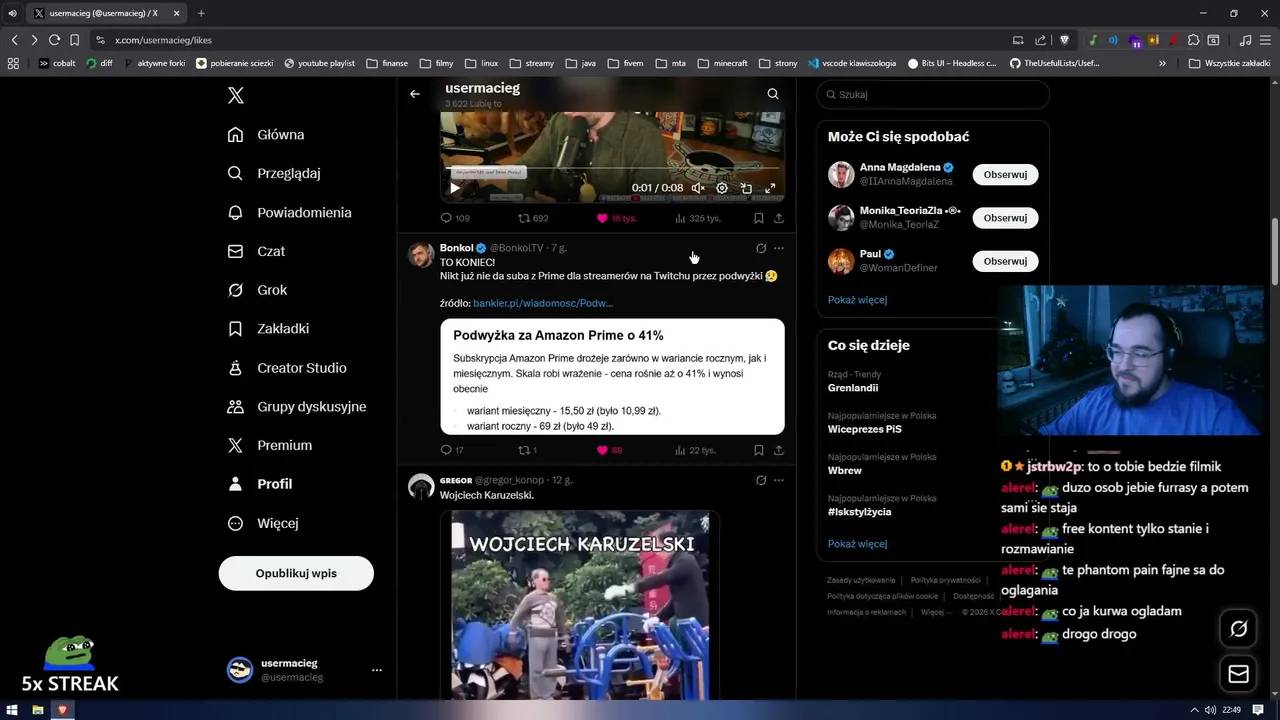Follow Monika_TeoriaZla
Screen dimensions: 1280x720
(1005, 217)
